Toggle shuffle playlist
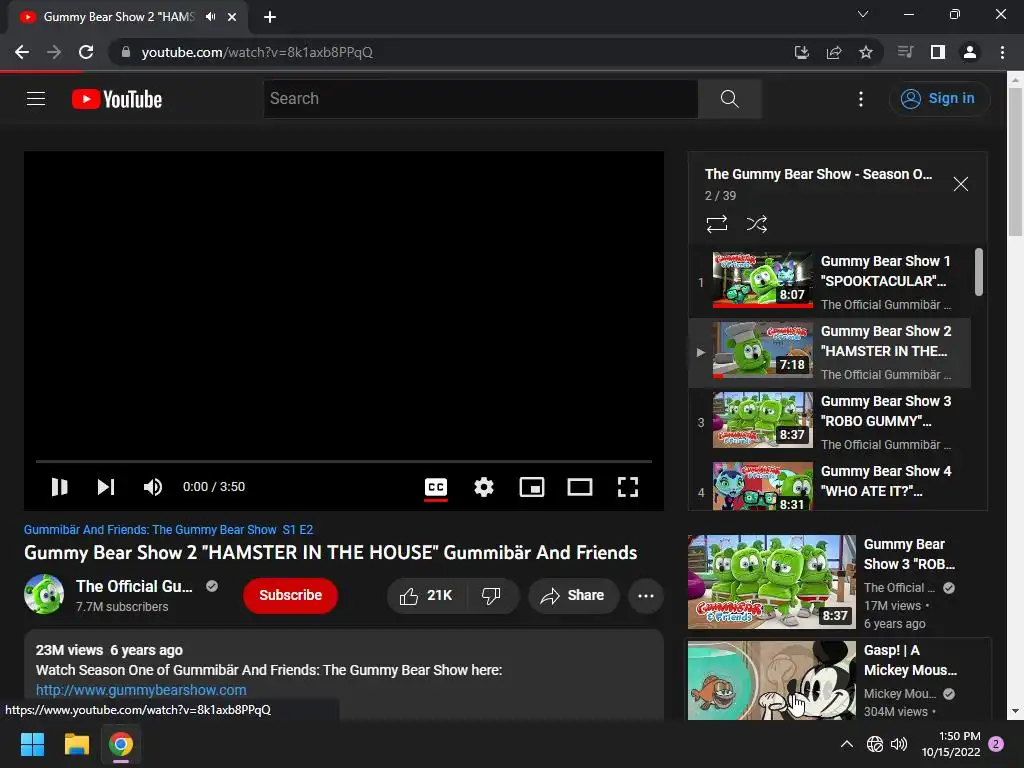The image size is (1024, 768). [756, 224]
